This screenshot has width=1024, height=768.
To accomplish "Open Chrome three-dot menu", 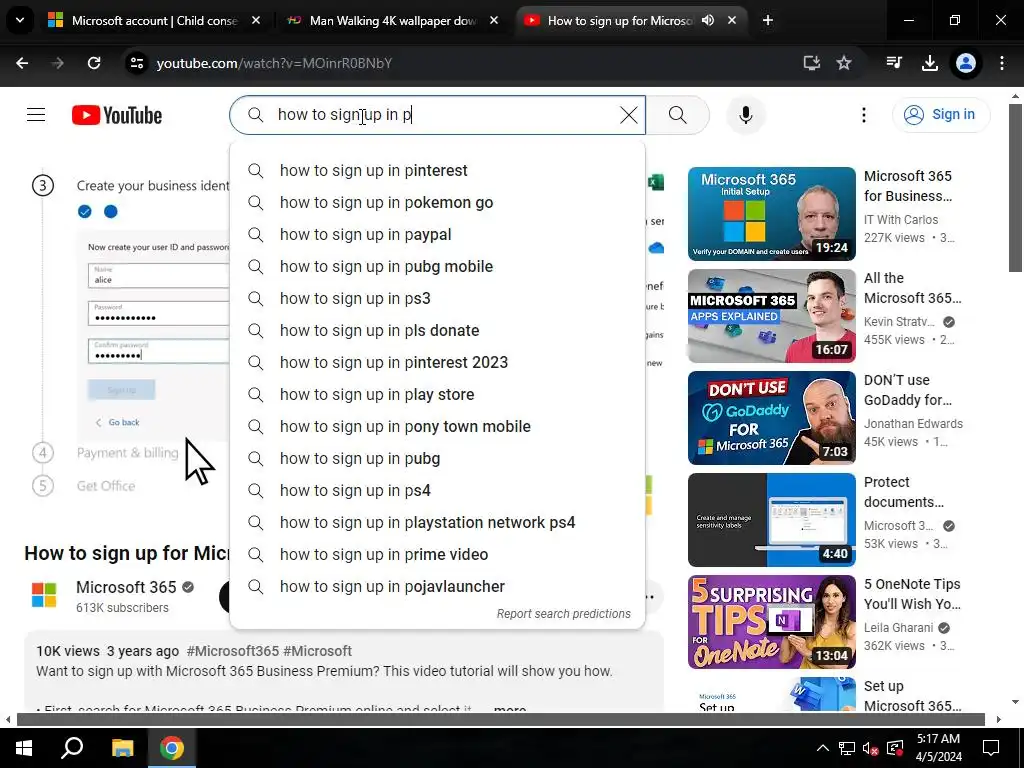I will tap(1002, 63).
